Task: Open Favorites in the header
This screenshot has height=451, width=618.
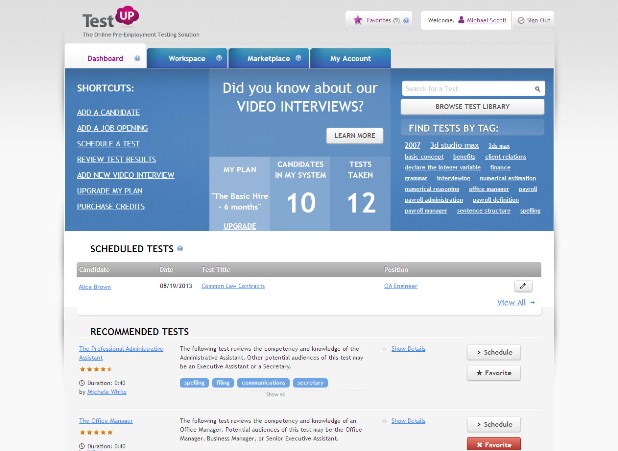Action: (379, 20)
